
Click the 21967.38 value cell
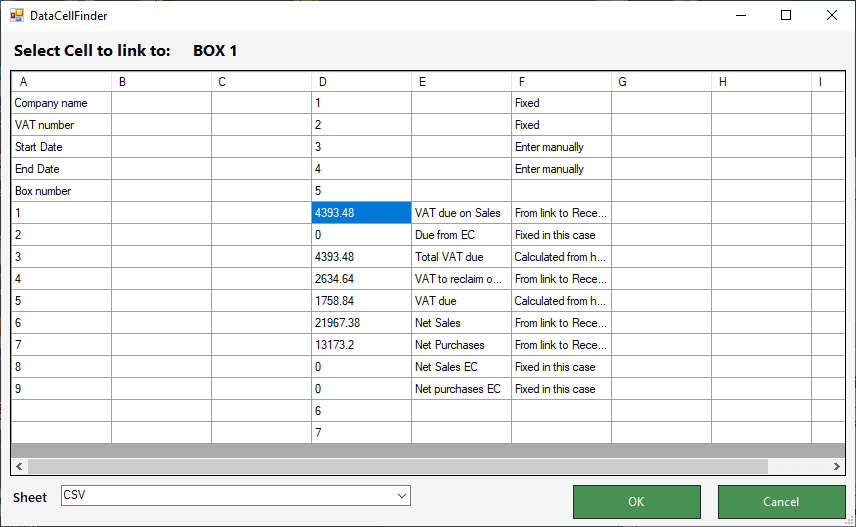[361, 323]
